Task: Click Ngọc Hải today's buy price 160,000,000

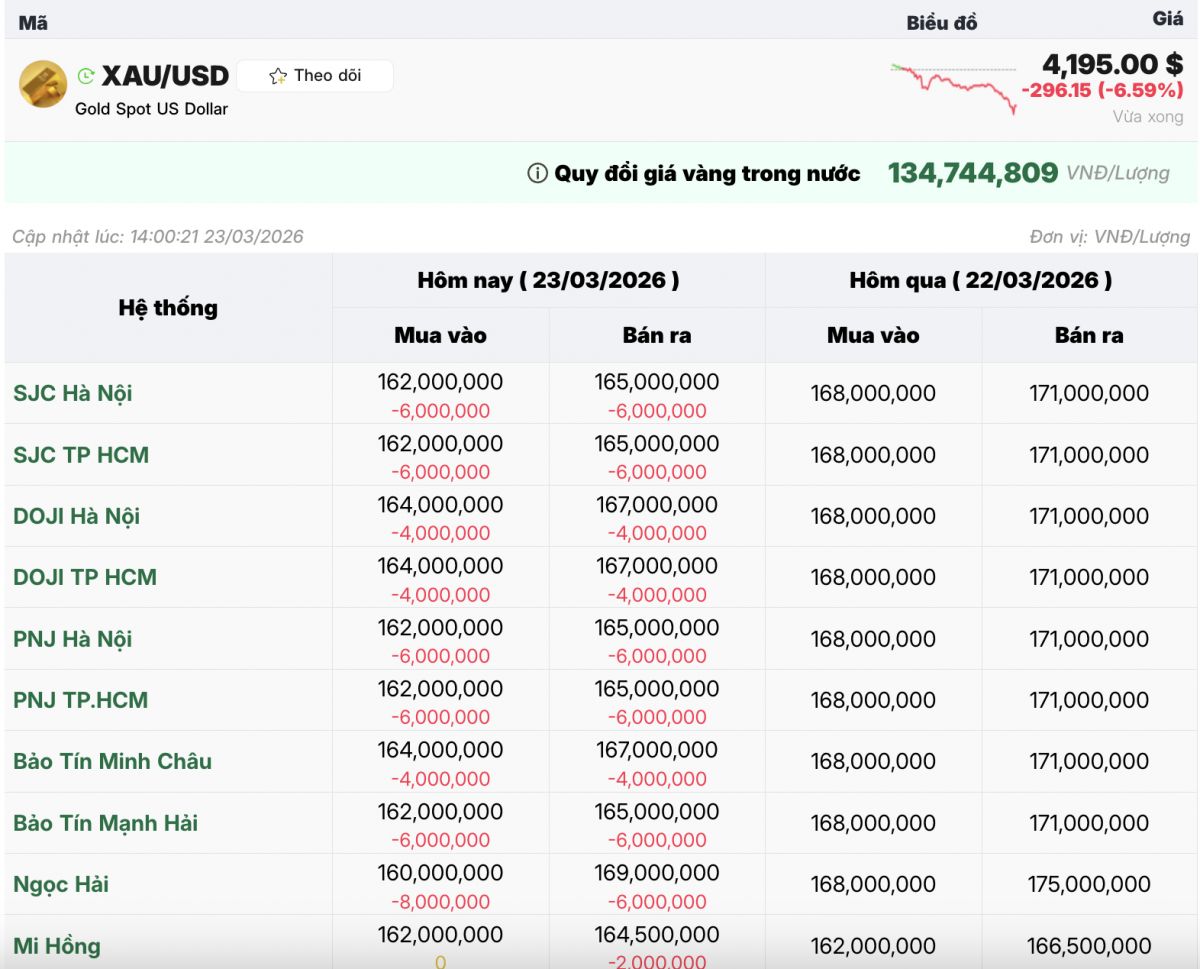Action: pyautogui.click(x=440, y=873)
